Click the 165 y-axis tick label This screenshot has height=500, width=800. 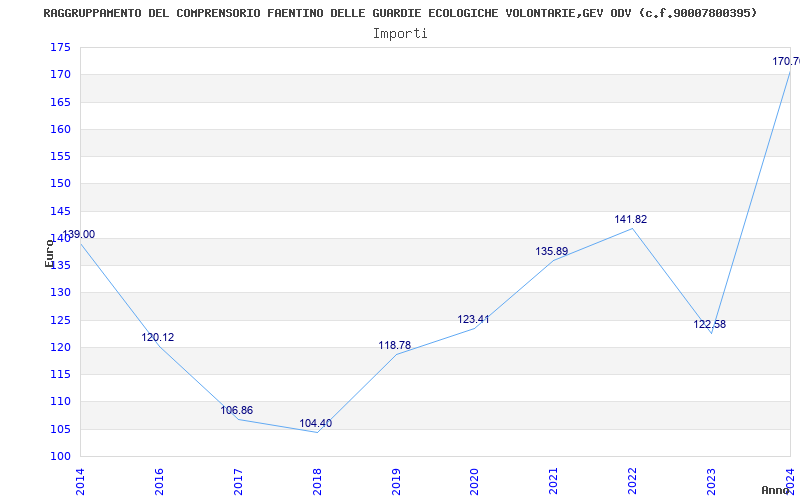coord(60,102)
